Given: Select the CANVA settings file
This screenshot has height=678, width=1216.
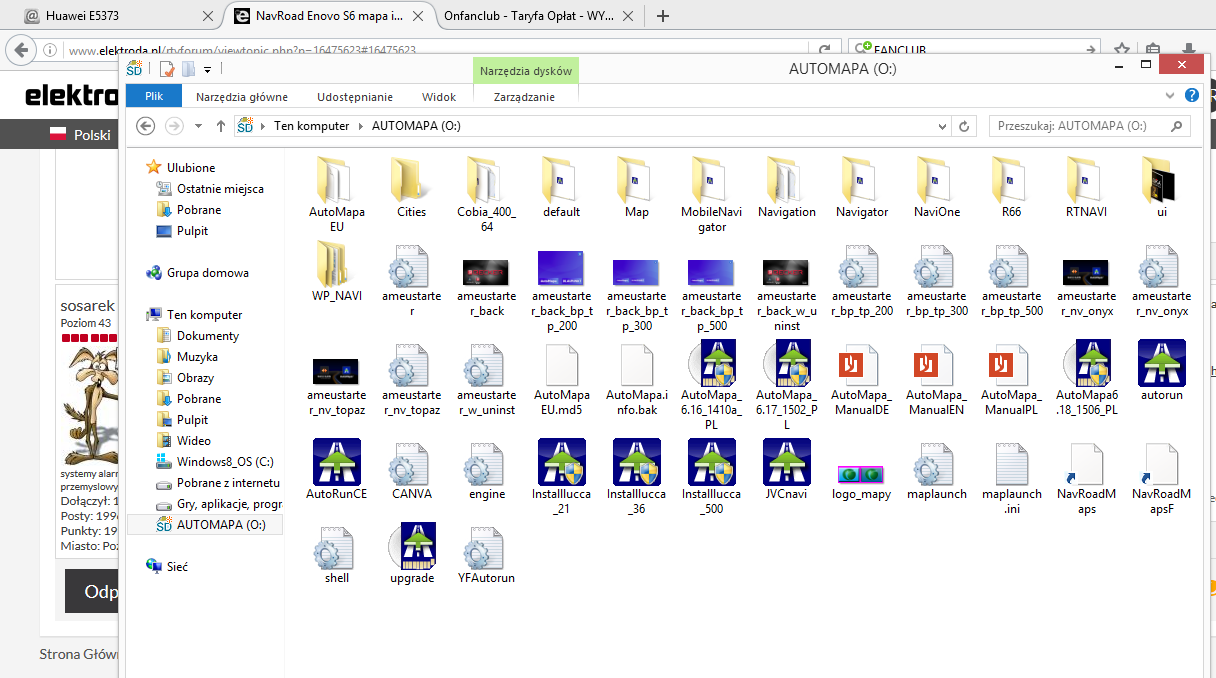Looking at the screenshot, I should (412, 470).
